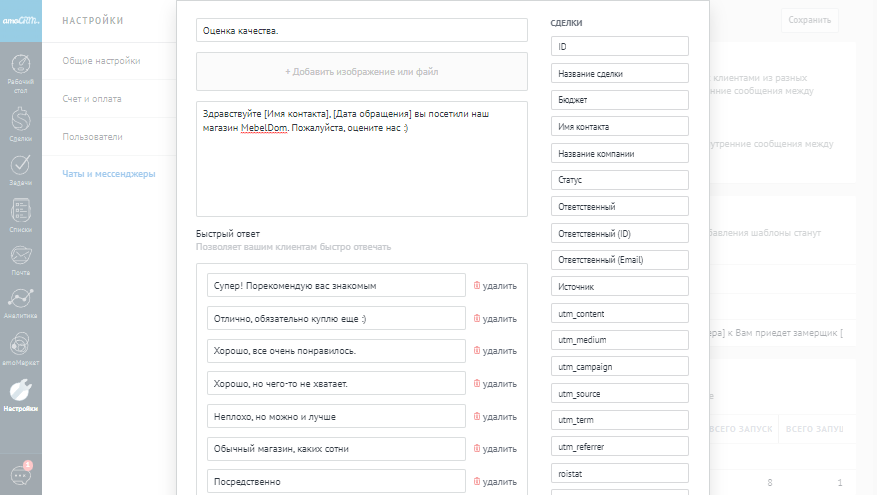Image resolution: width=877 pixels, height=495 pixels.
Task: Open the Рабочий стол dashboard icon
Action: 20,71
